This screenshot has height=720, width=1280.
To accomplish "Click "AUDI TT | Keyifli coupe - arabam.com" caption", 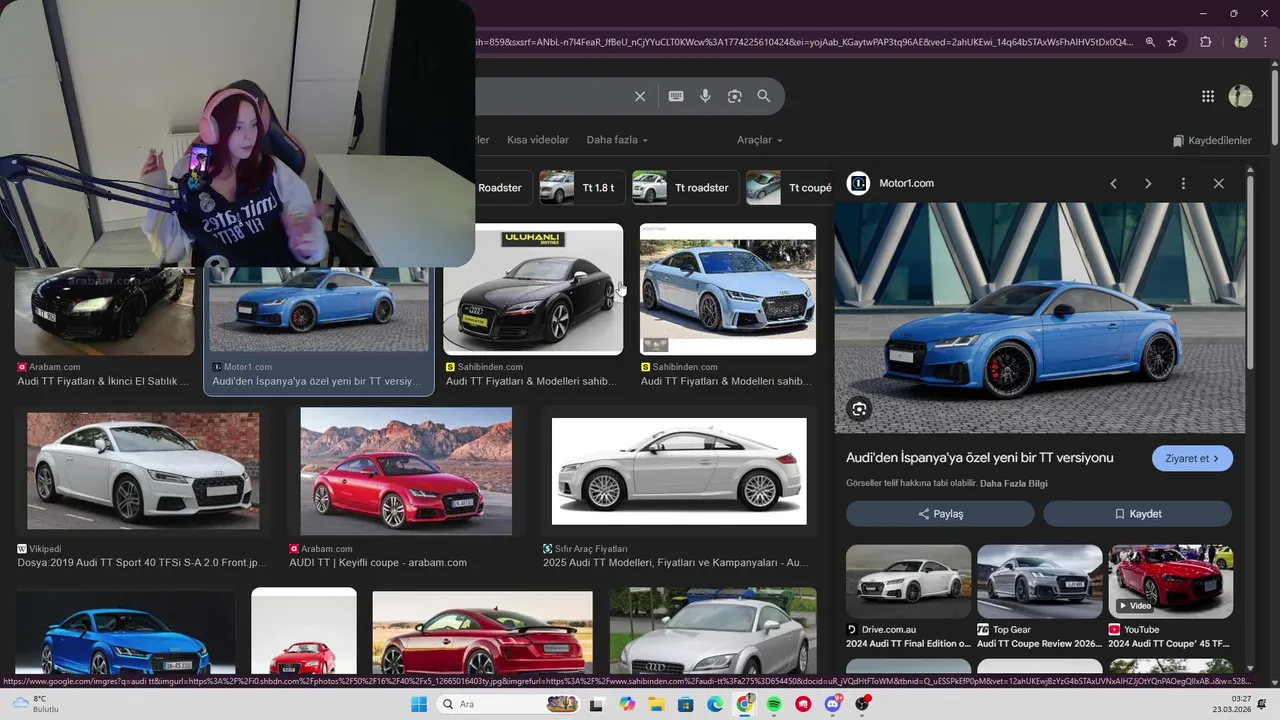I will [378, 563].
